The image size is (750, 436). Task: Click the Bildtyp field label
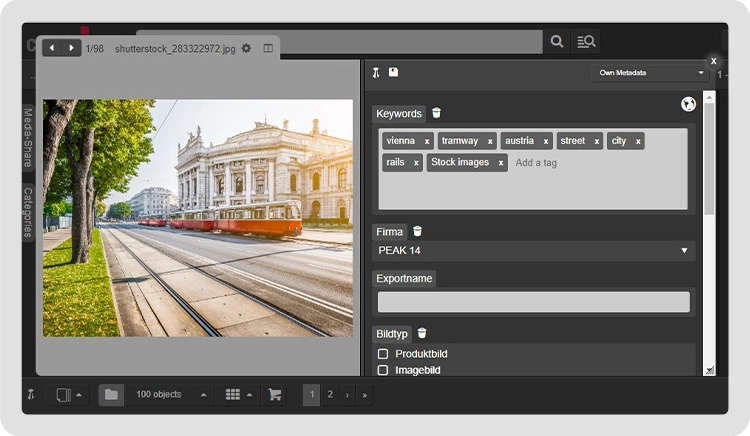point(392,334)
